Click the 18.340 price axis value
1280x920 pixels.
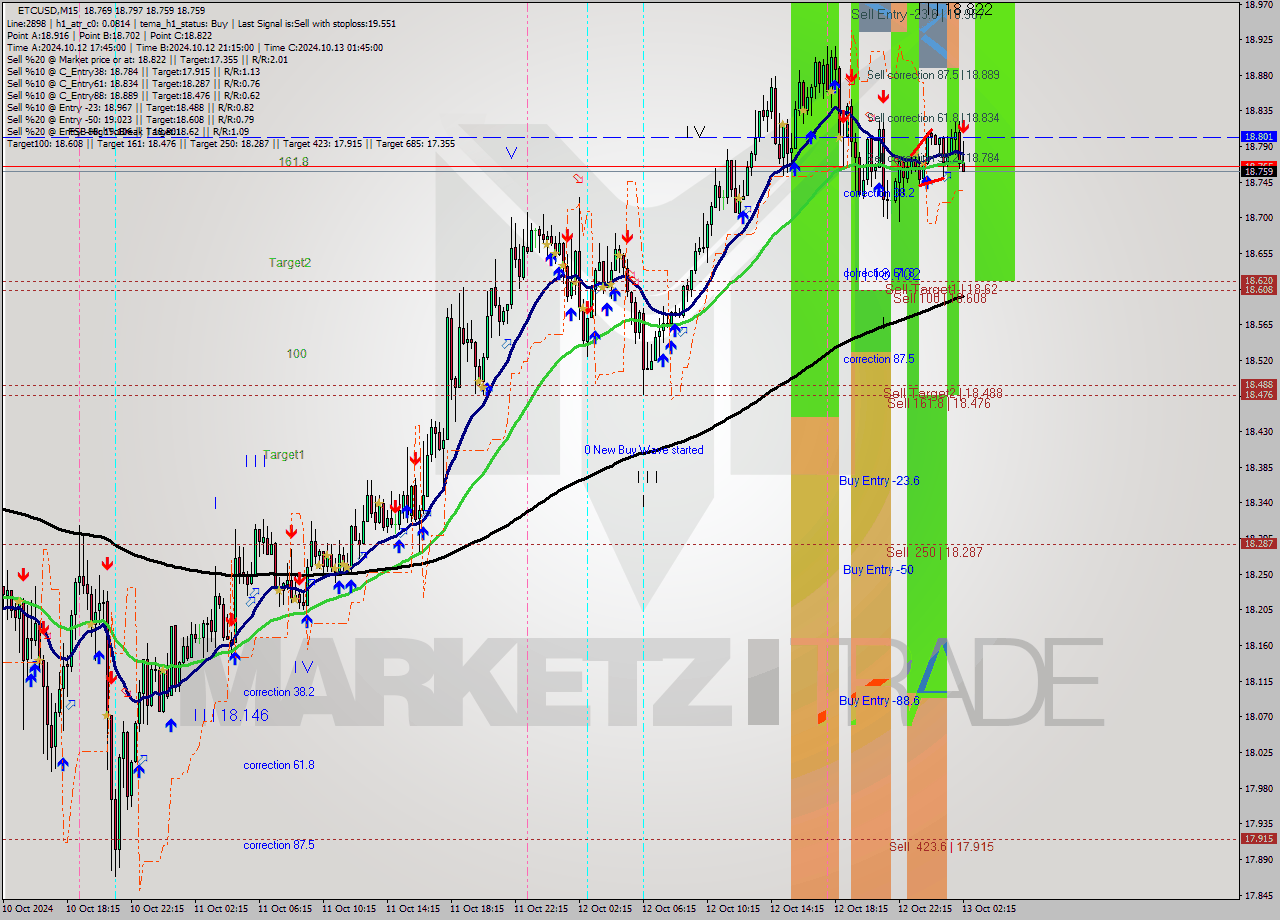(x=1258, y=502)
